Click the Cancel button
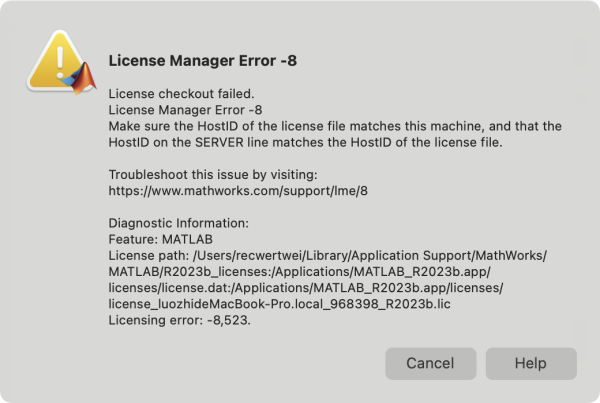Screen dimensions: 600x403 point(430,363)
